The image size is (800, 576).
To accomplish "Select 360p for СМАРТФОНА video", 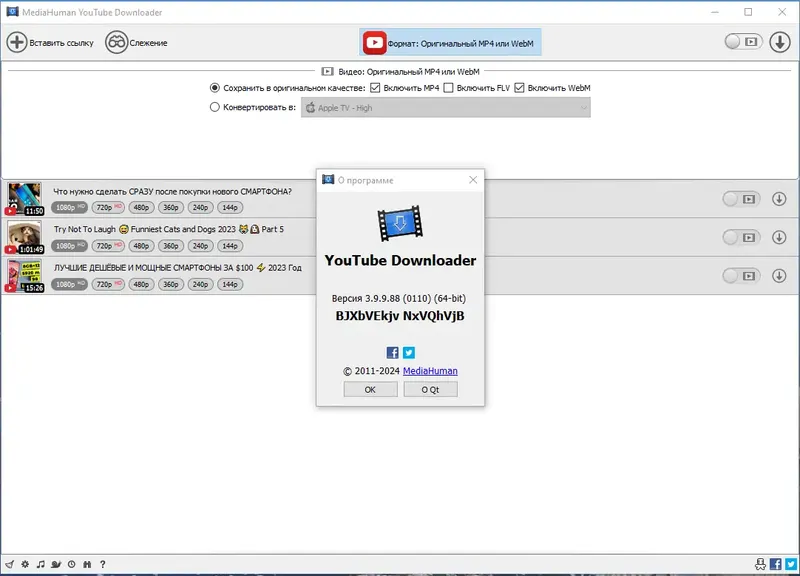I will tap(171, 208).
